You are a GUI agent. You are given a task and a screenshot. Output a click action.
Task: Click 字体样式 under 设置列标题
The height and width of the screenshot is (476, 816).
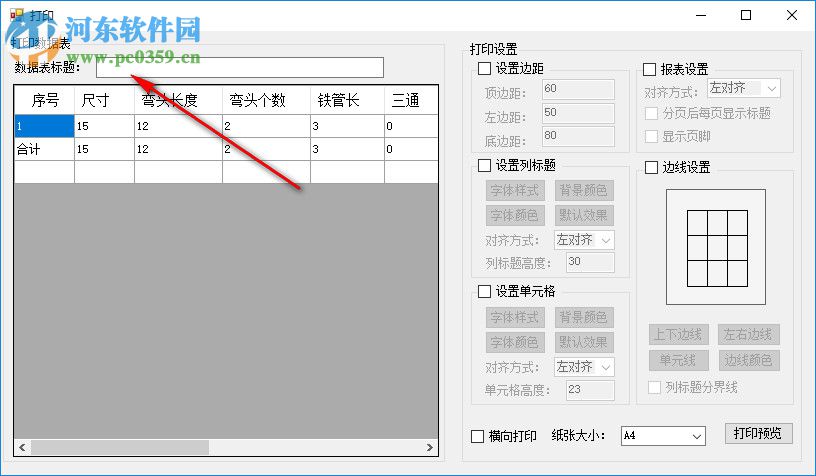515,190
